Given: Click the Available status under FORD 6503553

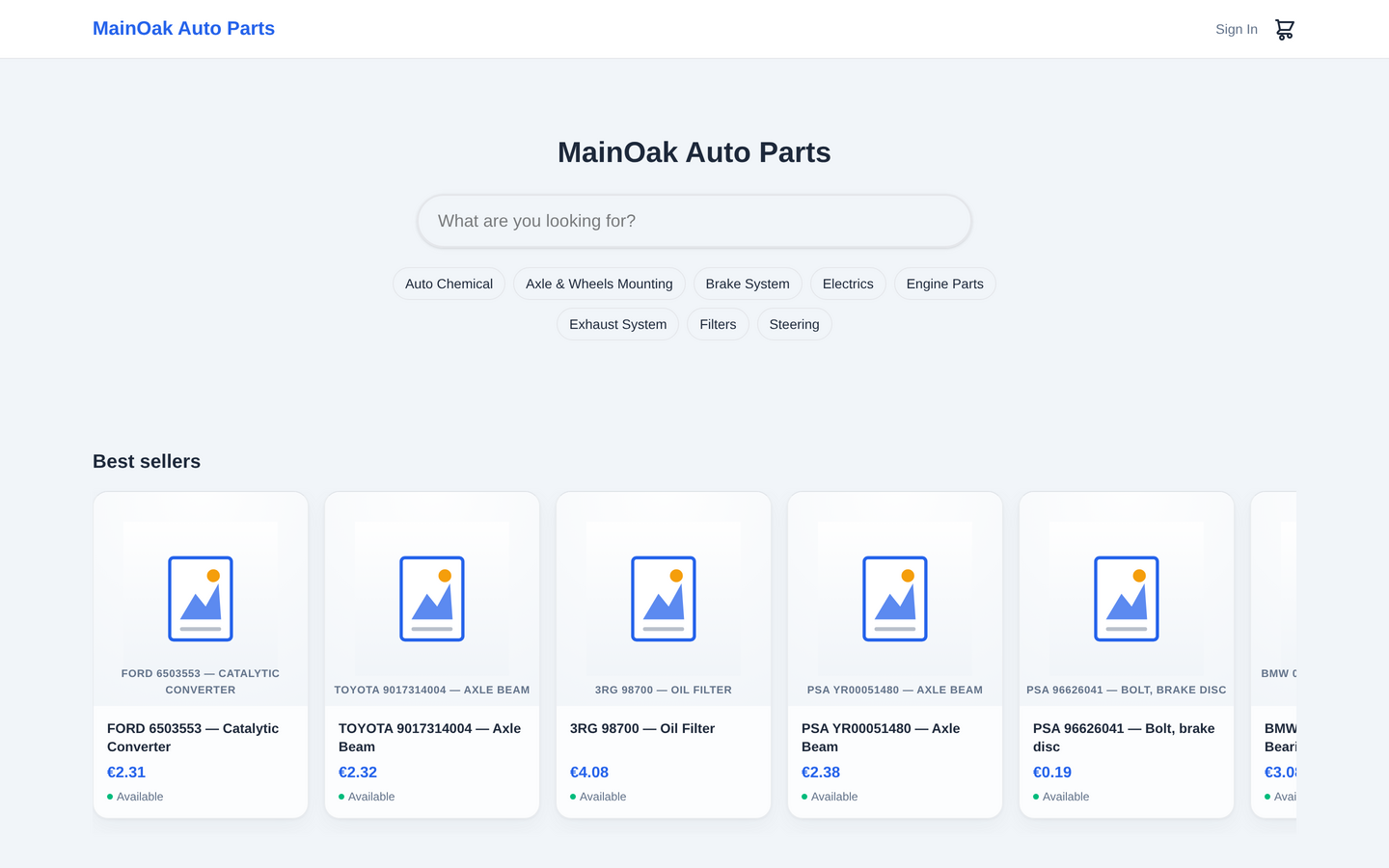Looking at the screenshot, I should [x=135, y=797].
